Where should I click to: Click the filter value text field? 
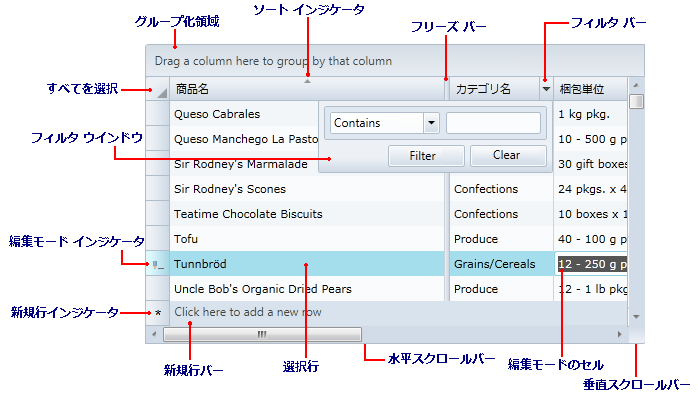pos(493,123)
